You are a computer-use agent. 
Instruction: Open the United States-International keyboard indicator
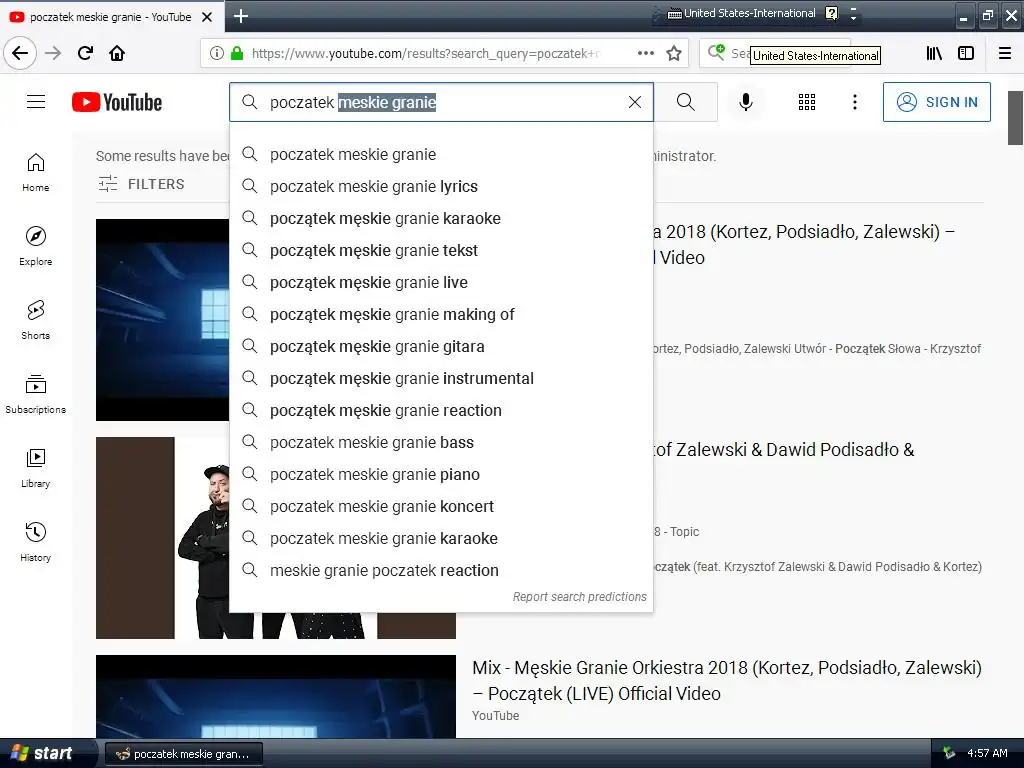tap(741, 13)
